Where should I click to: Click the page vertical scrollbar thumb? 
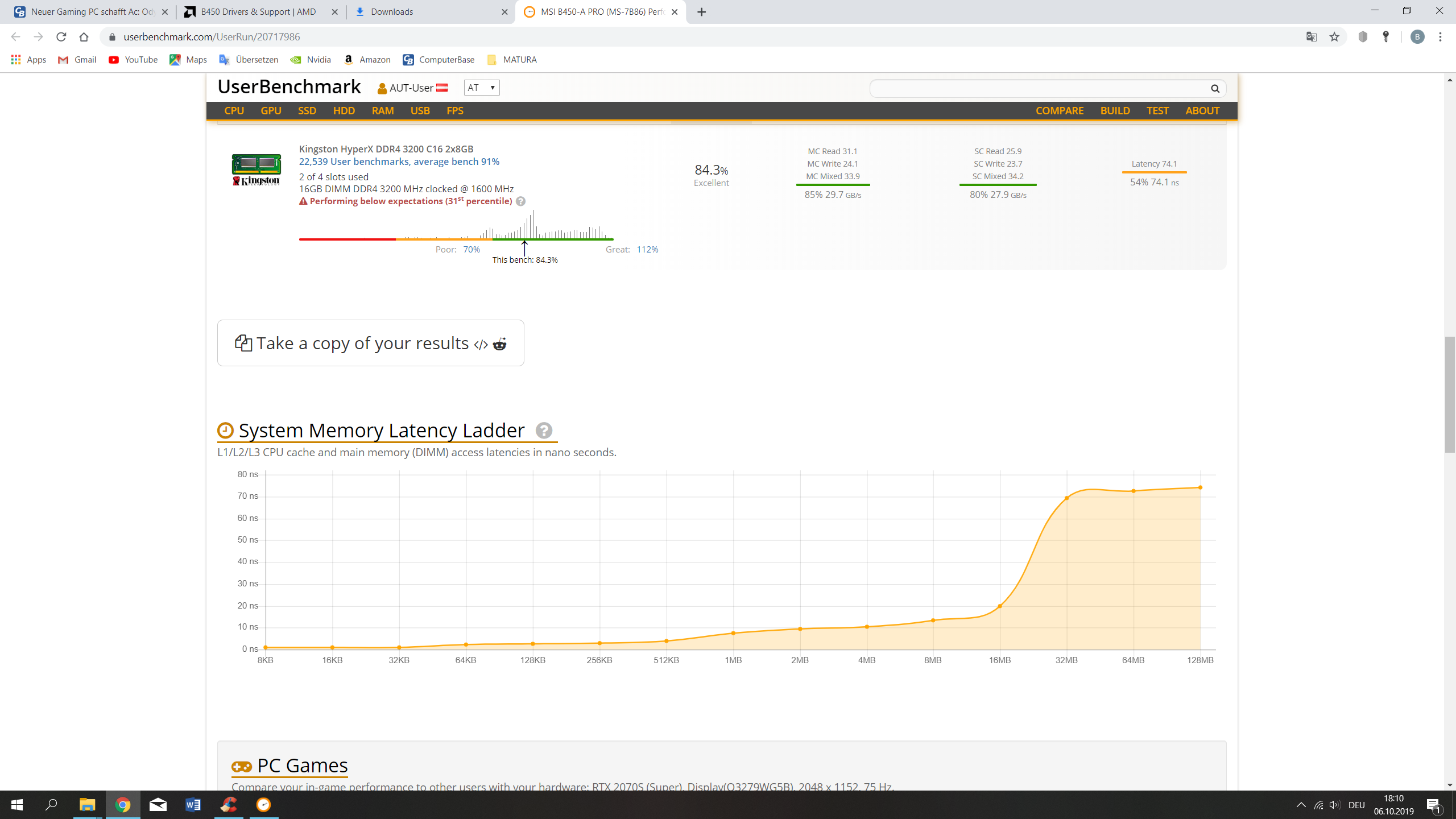pyautogui.click(x=1450, y=395)
